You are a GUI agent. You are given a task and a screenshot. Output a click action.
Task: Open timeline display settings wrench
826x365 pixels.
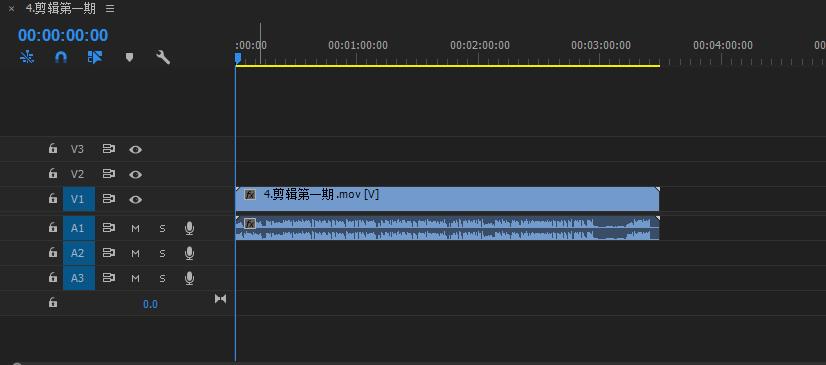163,57
